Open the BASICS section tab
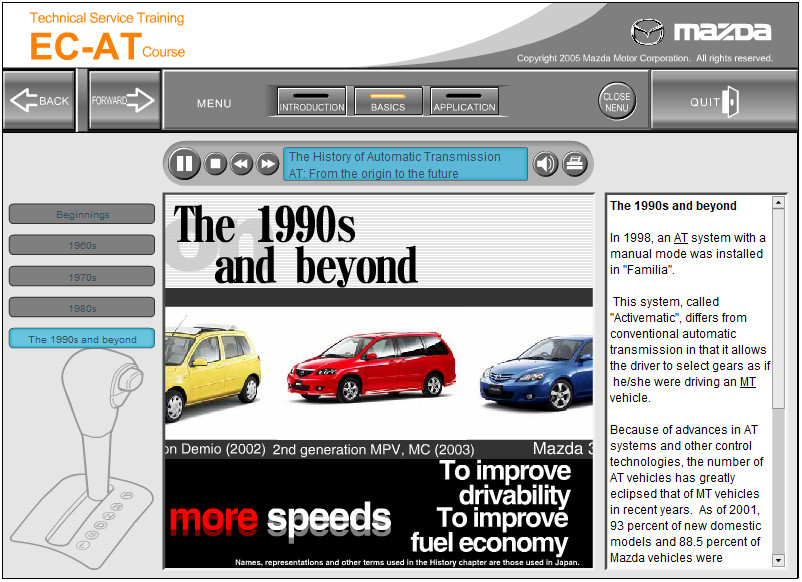 388,101
